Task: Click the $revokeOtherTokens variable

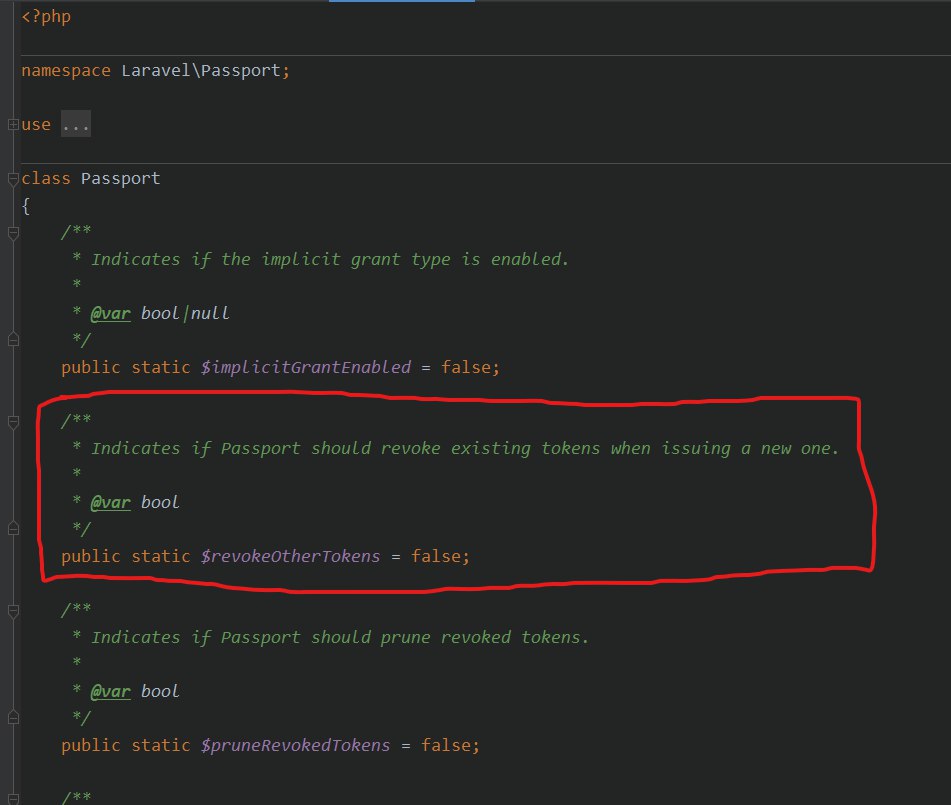Action: tap(291, 556)
